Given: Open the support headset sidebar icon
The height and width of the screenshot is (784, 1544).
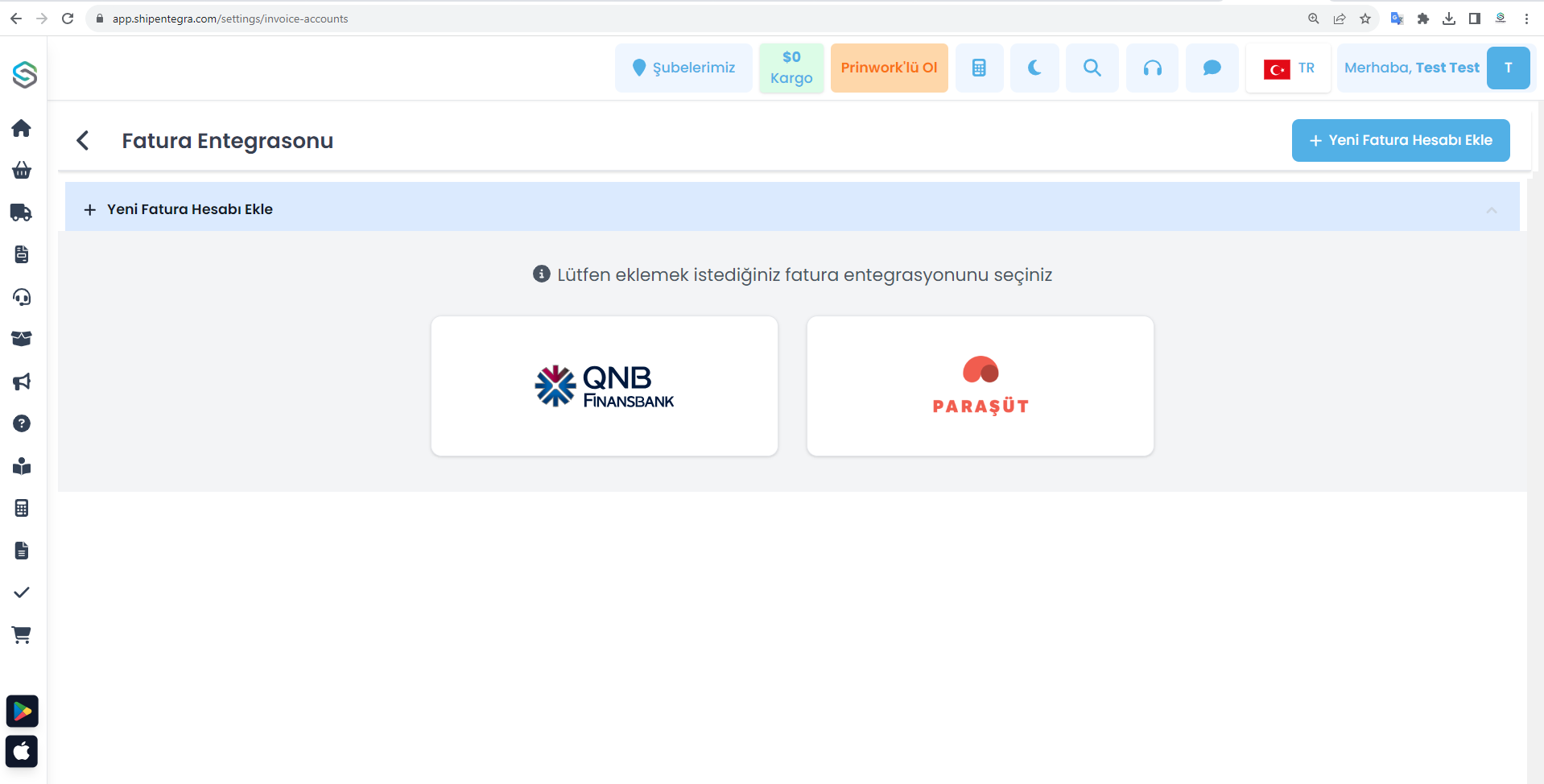Looking at the screenshot, I should 22,297.
